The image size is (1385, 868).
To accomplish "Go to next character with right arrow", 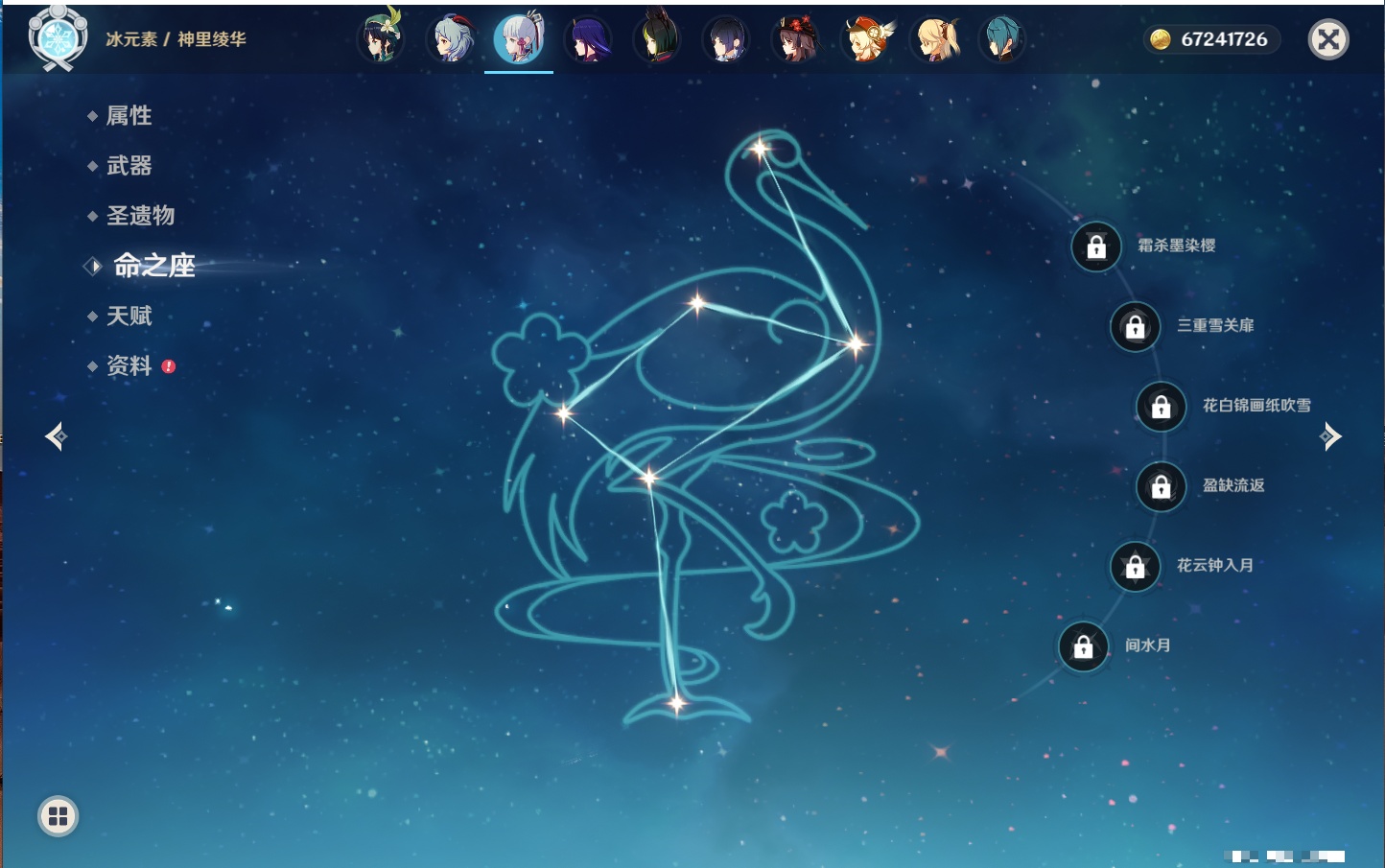I will (1330, 436).
